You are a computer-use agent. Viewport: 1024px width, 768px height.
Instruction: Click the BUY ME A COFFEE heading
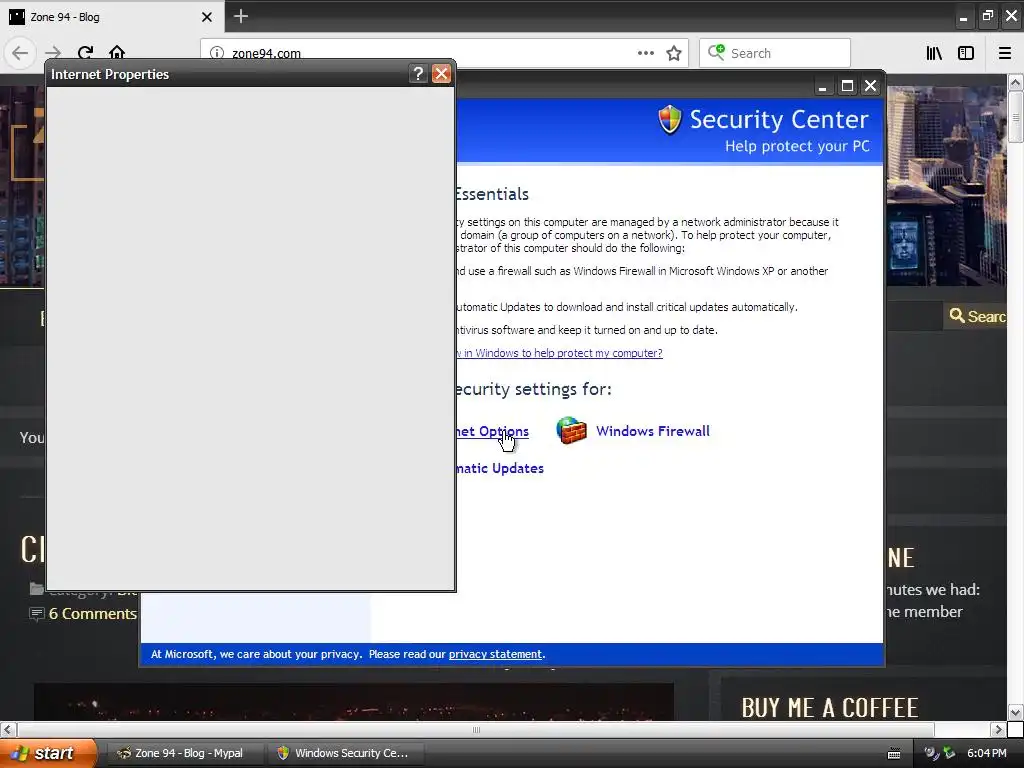(829, 708)
